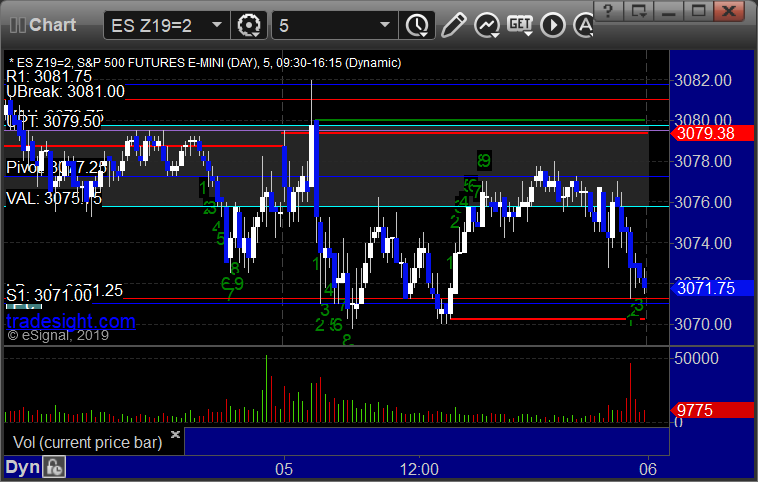The width and height of the screenshot is (758, 482).
Task: Click the Dyn mode button
Action: tap(23, 467)
